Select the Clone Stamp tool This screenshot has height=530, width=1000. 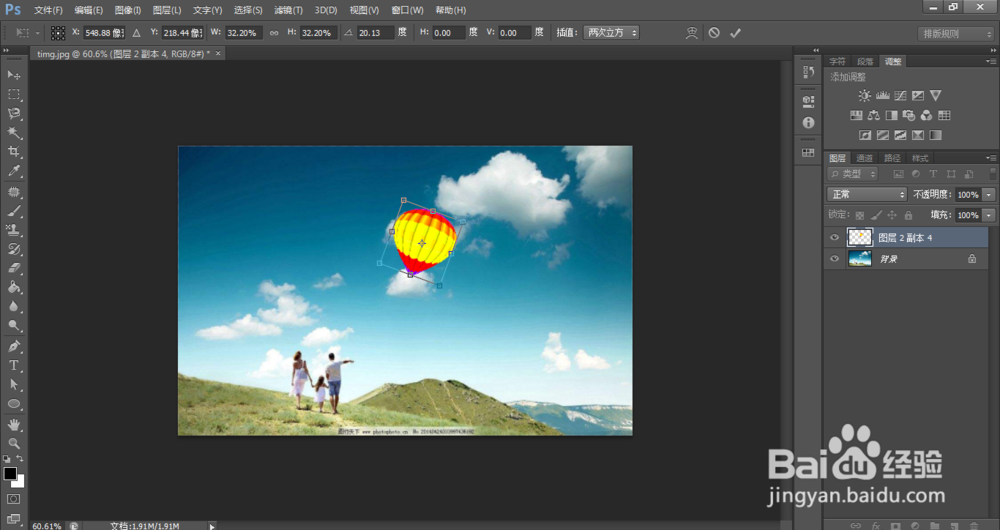13,230
